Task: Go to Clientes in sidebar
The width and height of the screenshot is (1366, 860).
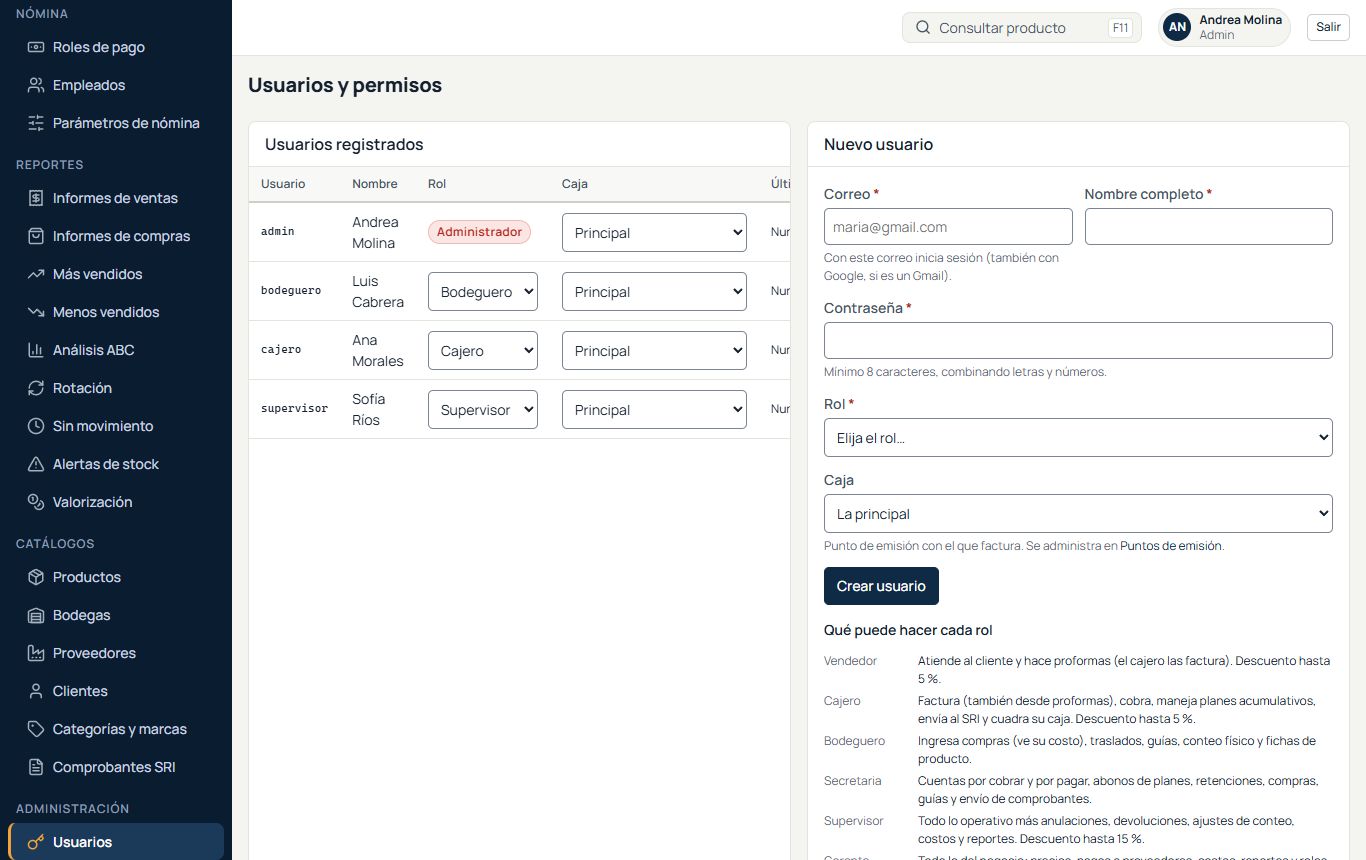Action: tap(116, 691)
